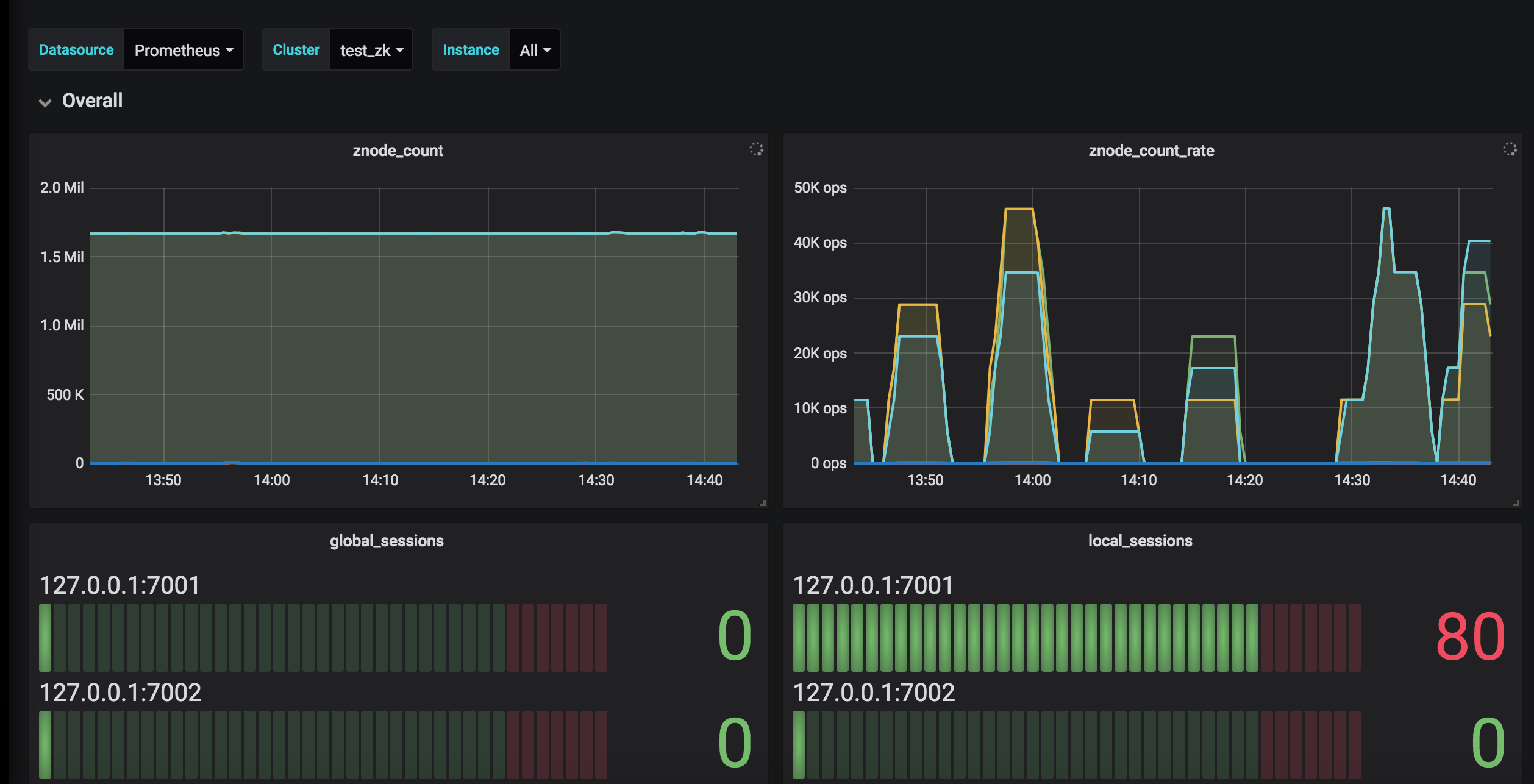This screenshot has height=784, width=1534.
Task: Open the znode_count_rate panel title menu
Action: click(x=1151, y=151)
